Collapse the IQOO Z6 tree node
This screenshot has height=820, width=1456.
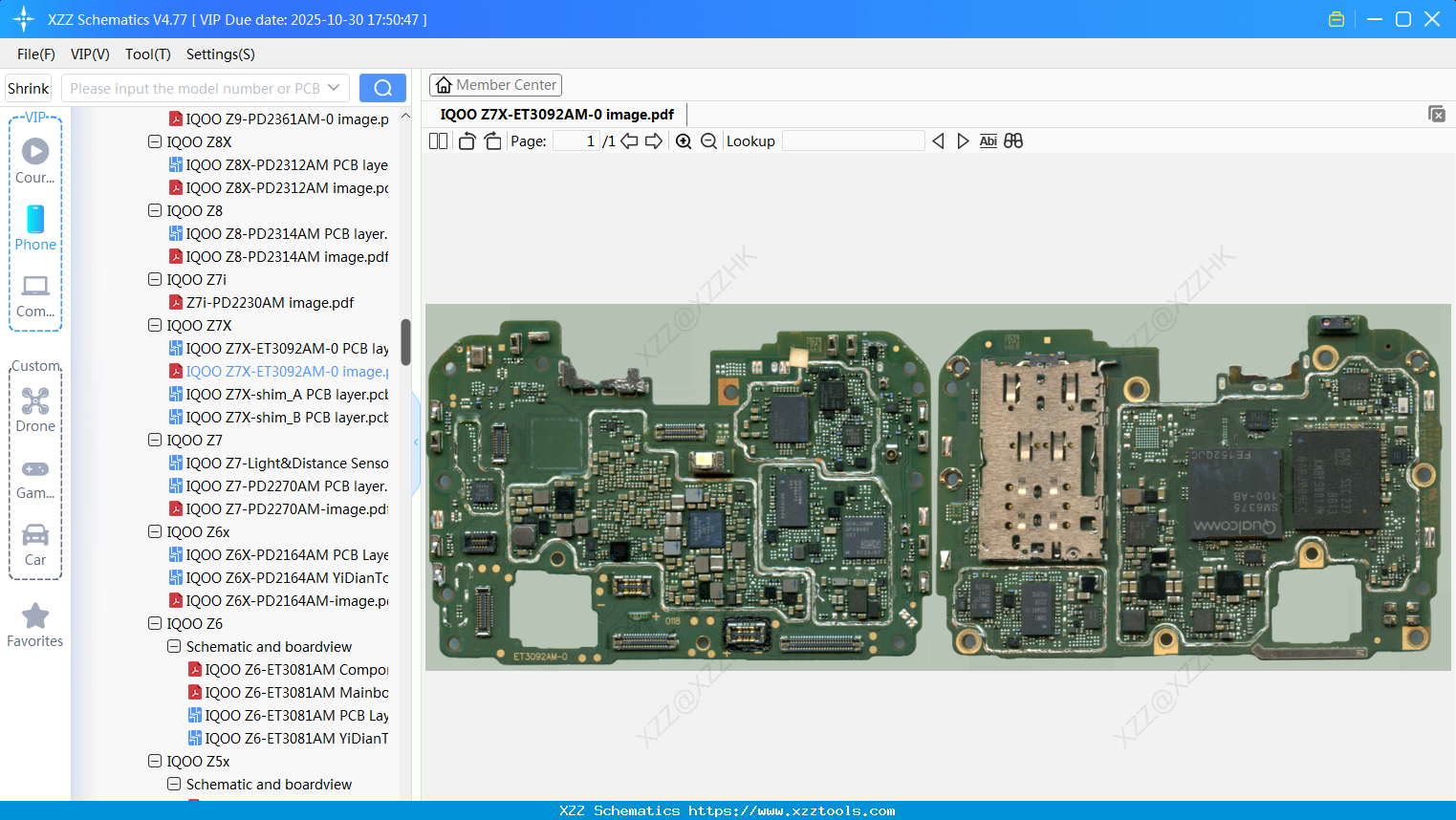155,623
